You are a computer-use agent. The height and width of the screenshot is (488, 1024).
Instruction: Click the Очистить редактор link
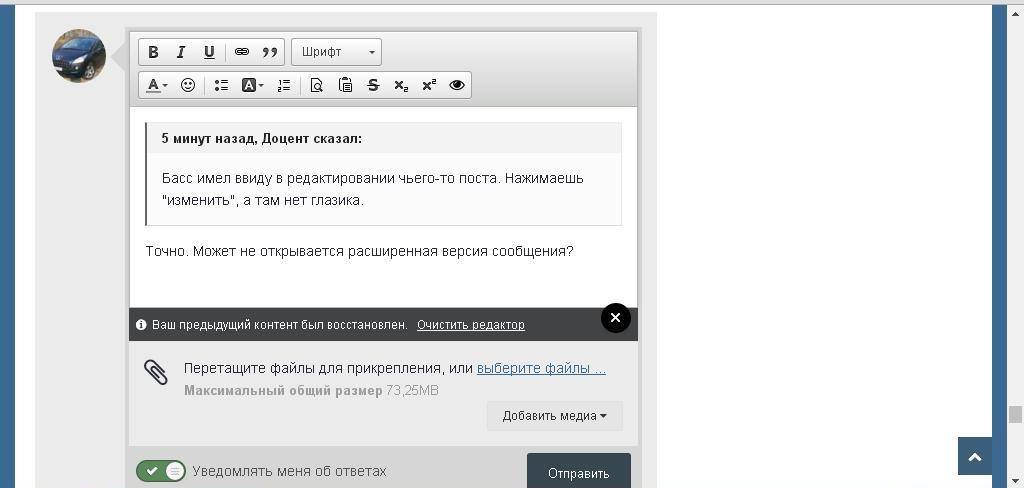[x=471, y=325]
